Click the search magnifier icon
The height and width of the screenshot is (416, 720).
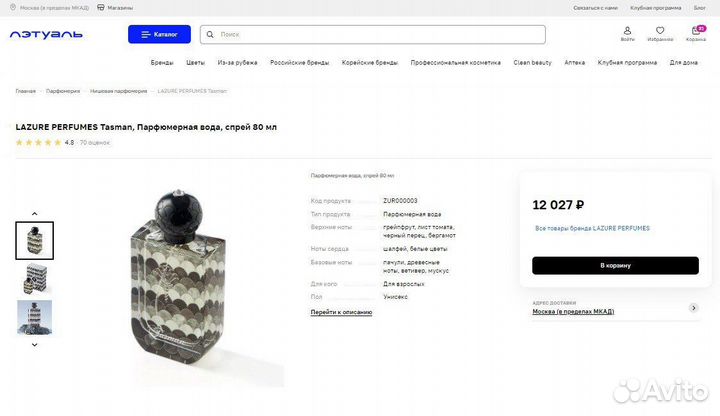(x=210, y=34)
